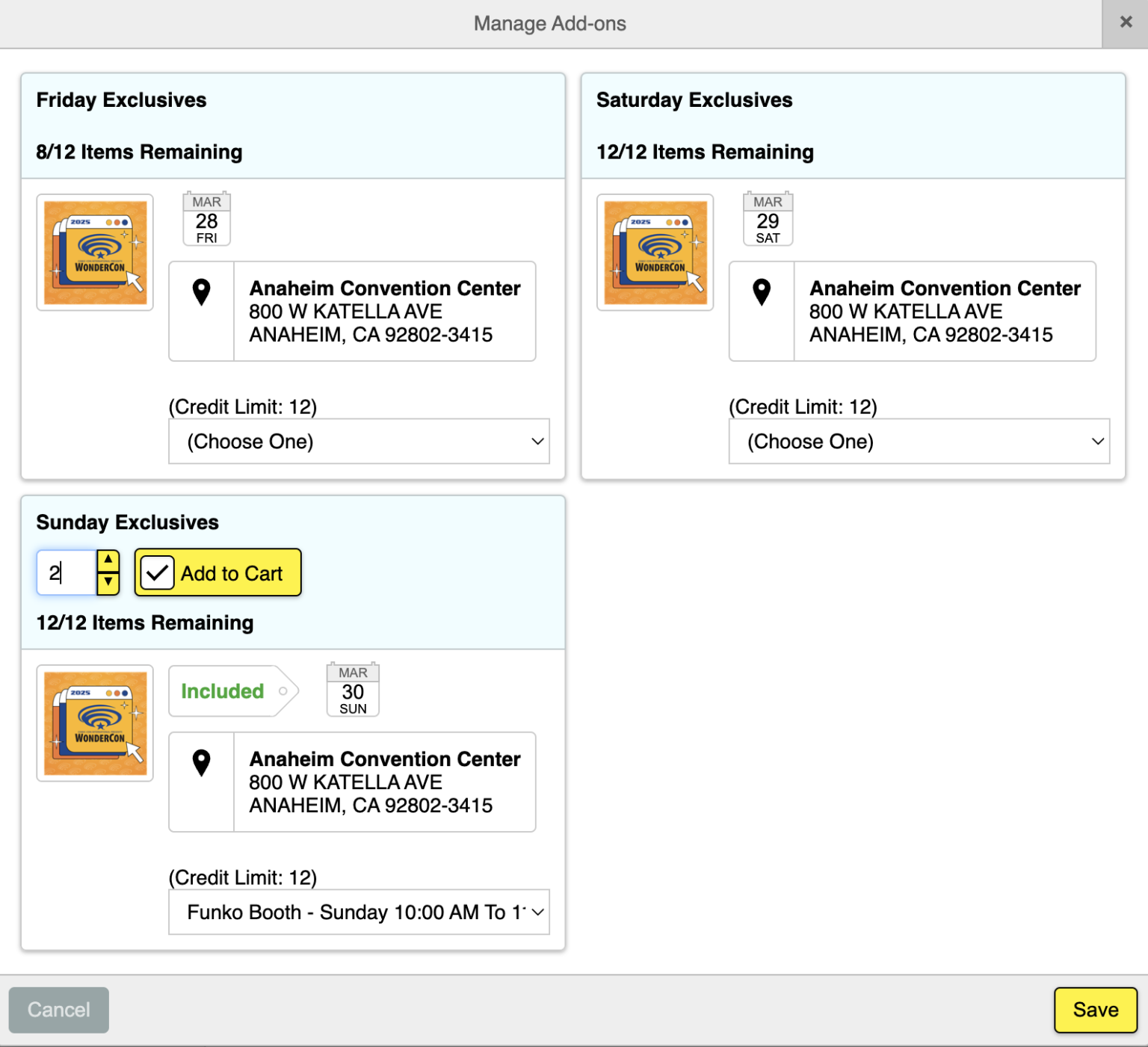Click the Included price tag badge
This screenshot has height=1047, width=1148.
tap(232, 691)
